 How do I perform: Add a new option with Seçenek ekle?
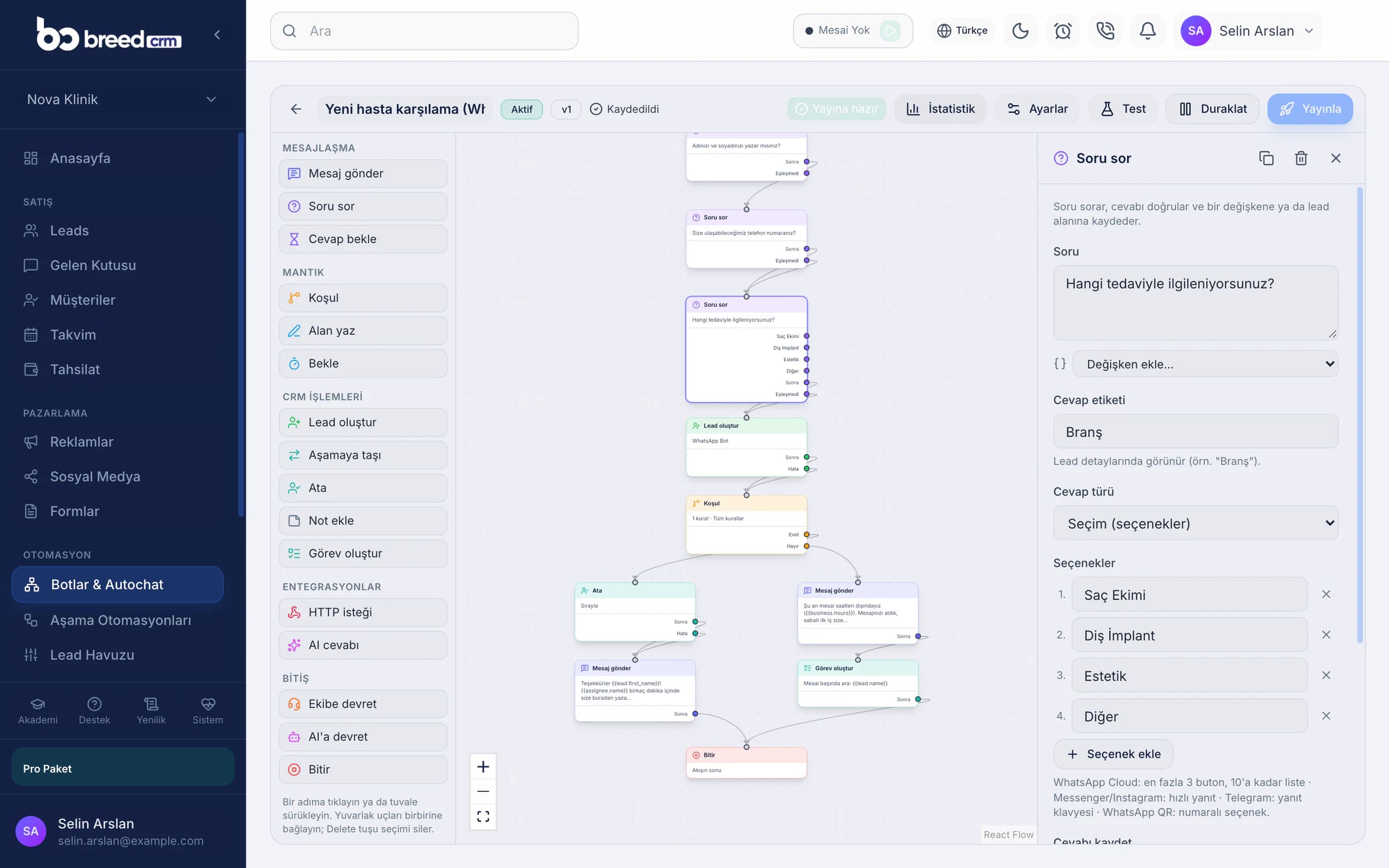[1114, 753]
